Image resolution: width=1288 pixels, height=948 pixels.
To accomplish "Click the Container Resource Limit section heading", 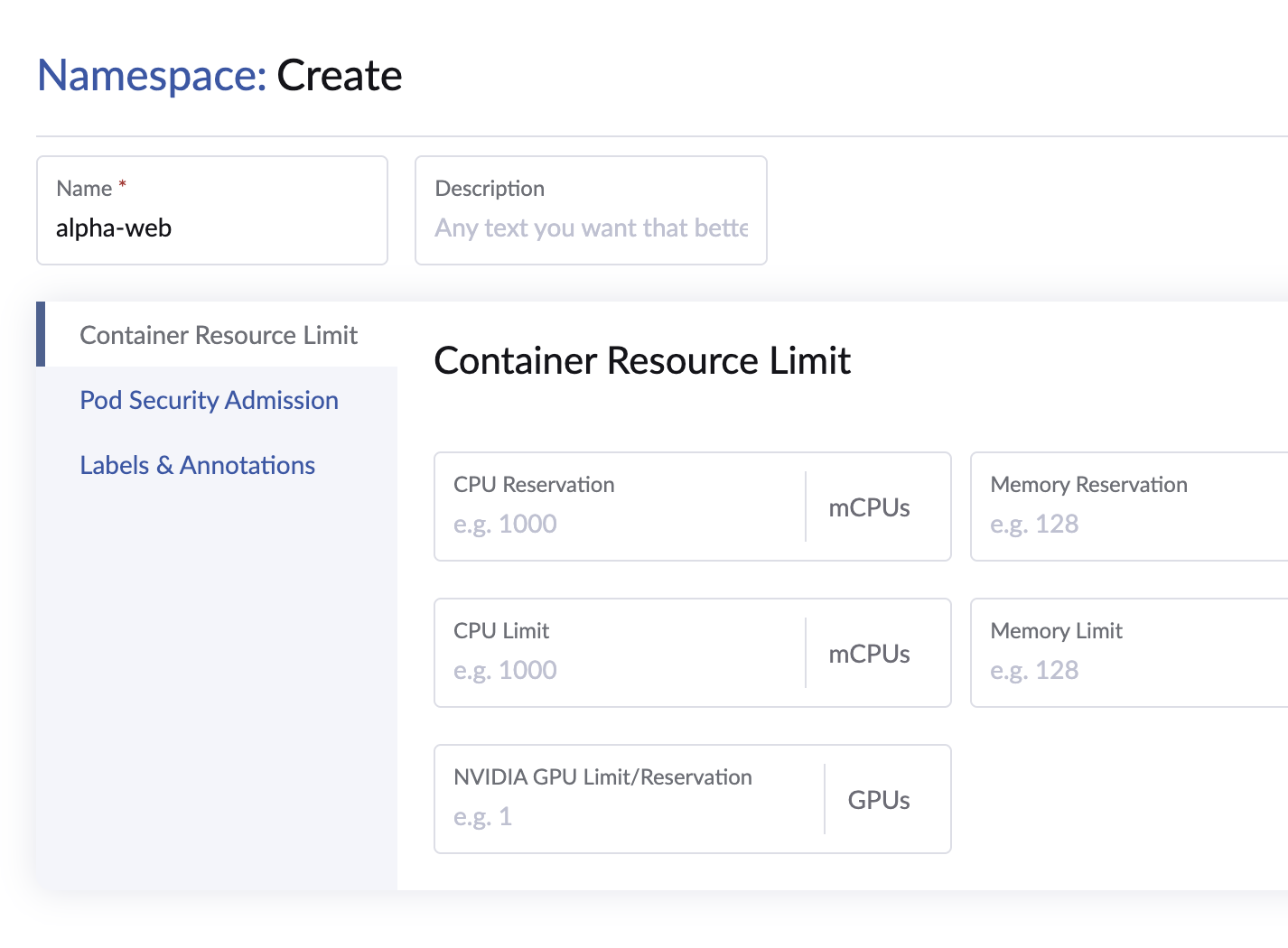I will [642, 360].
